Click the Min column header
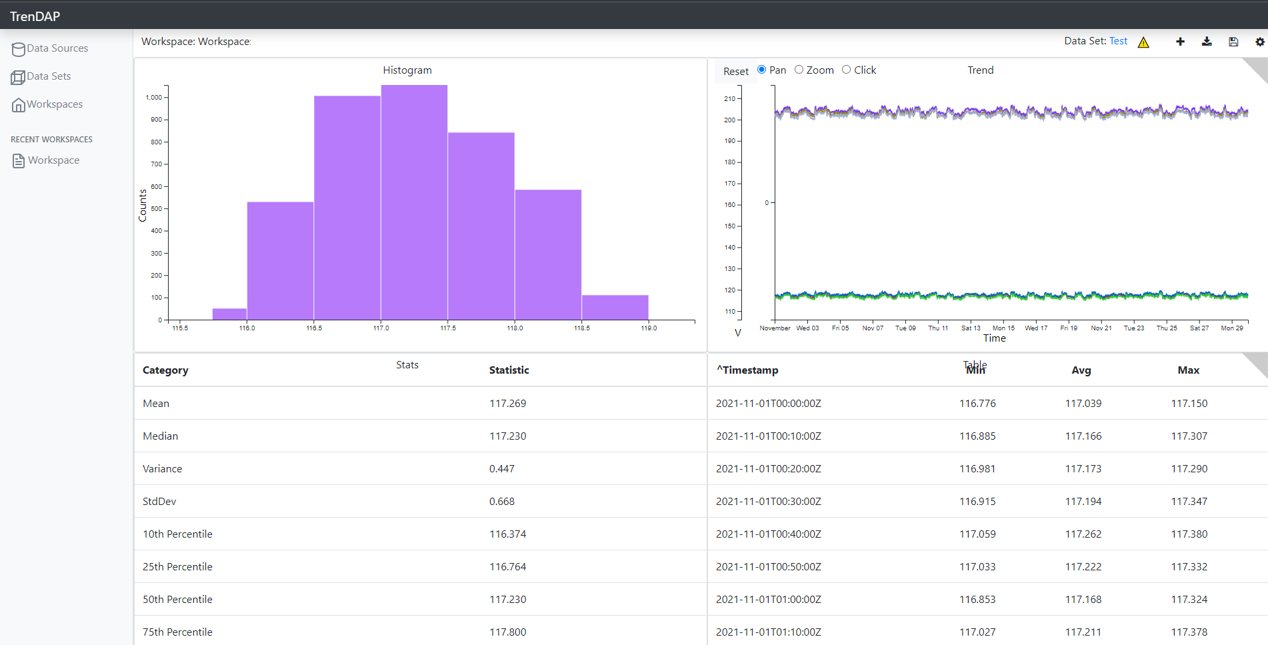Screen dimensions: 1268x645 point(976,370)
